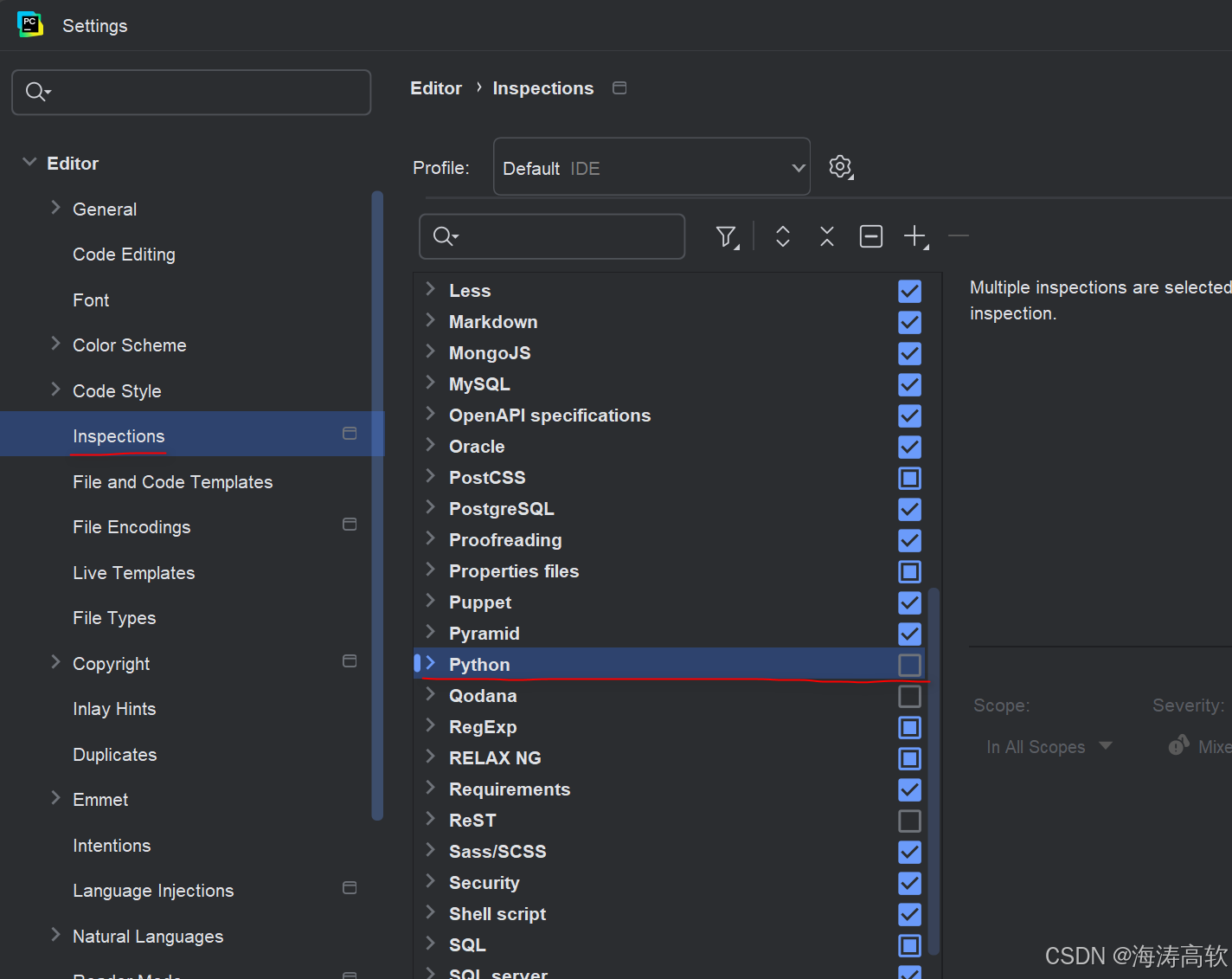Viewport: 1232px width, 979px height.
Task: Uncheck the Less inspections checkbox
Action: [909, 291]
